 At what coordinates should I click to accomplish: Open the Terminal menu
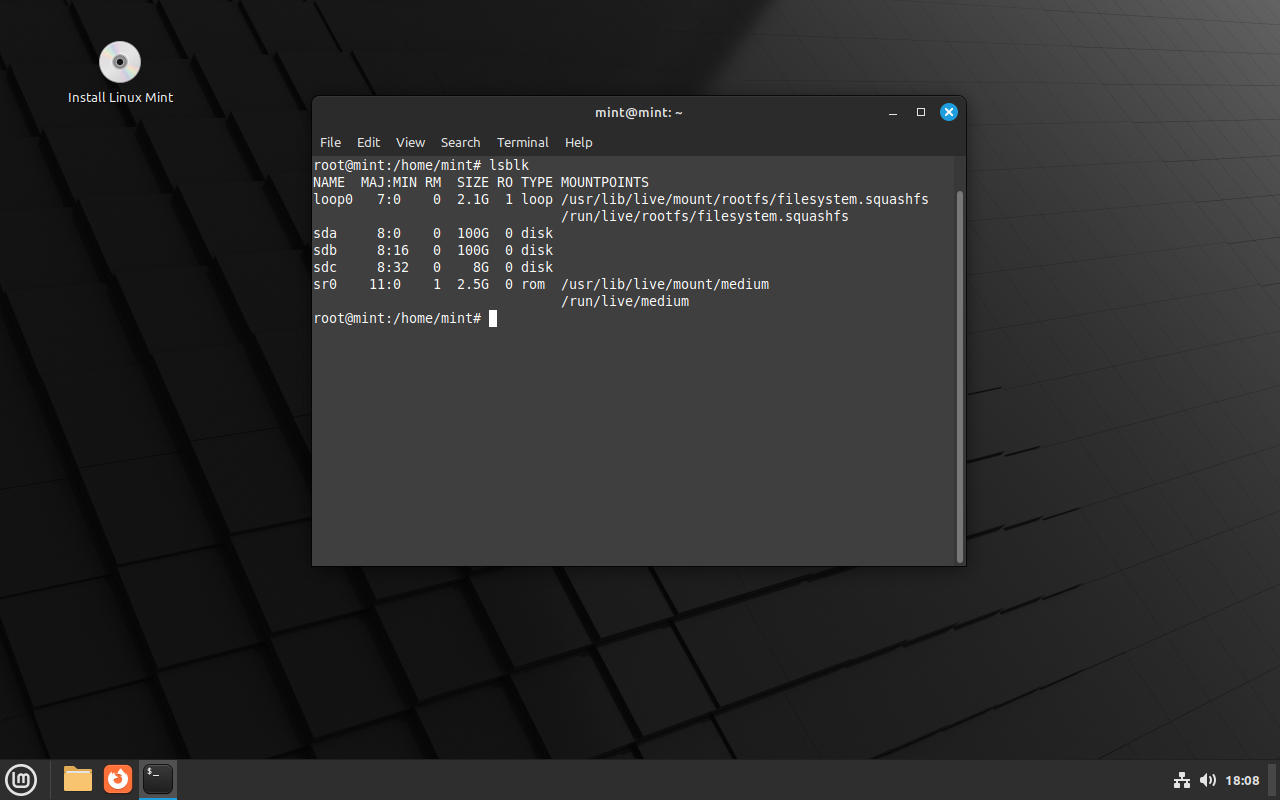tap(522, 142)
